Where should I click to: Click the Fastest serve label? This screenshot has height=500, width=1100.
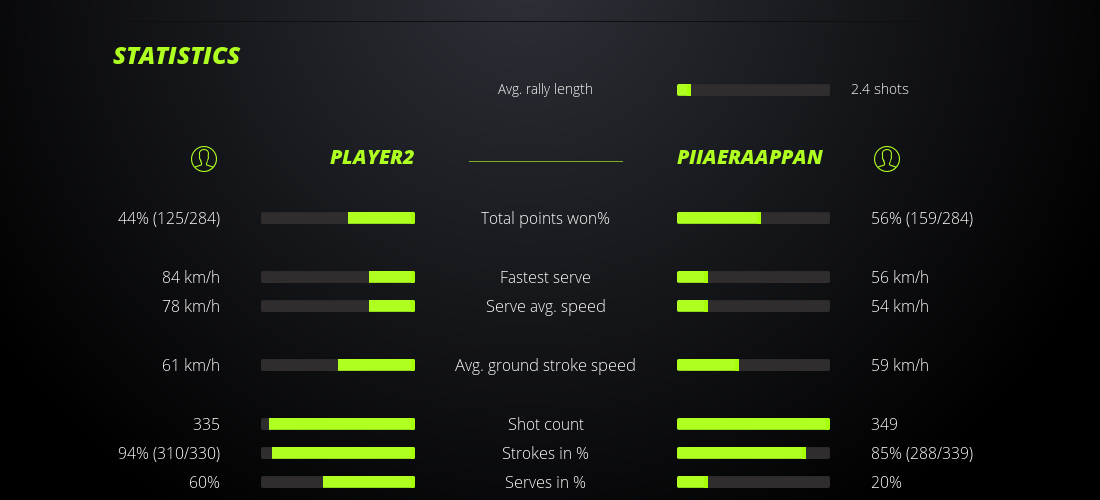click(545, 277)
